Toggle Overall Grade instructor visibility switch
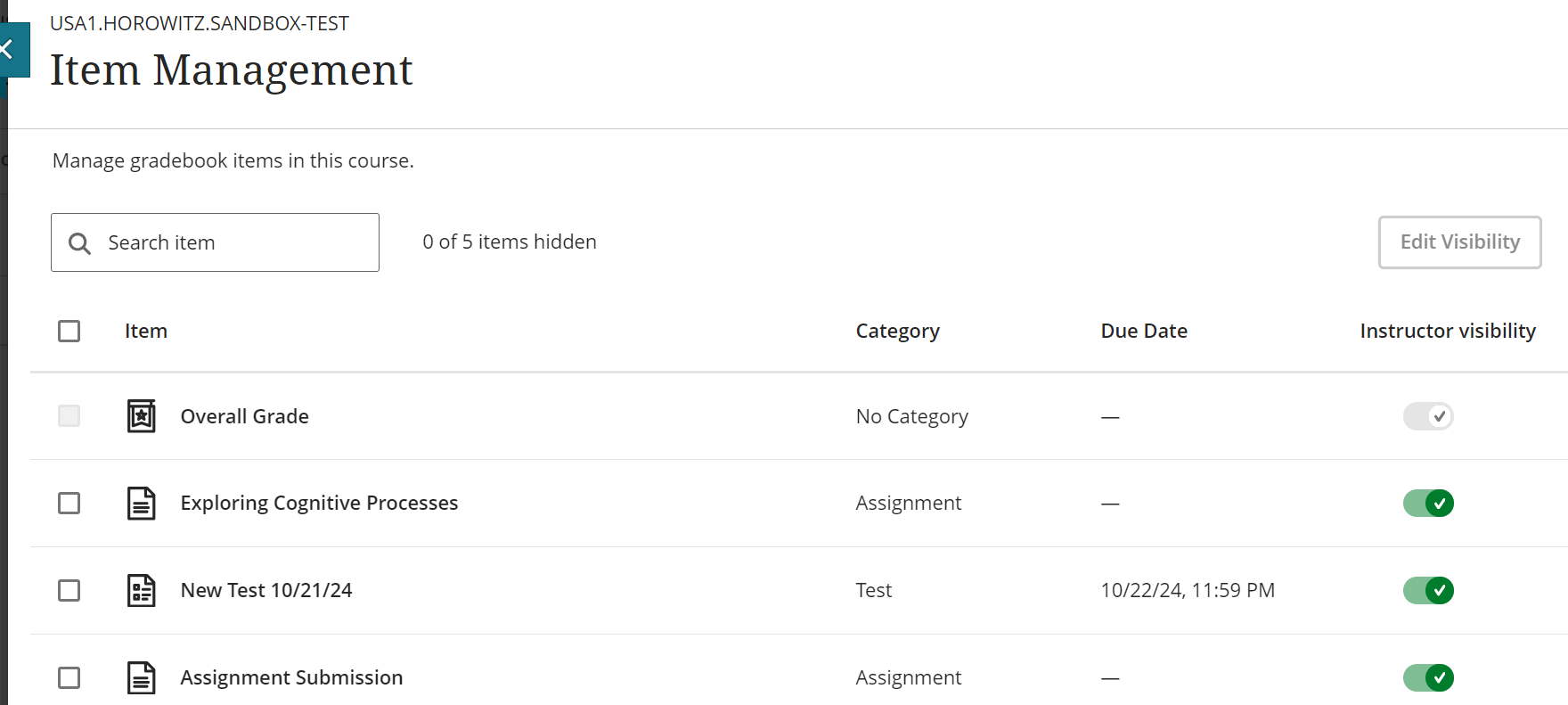Screen dimensions: 1568x705 [x=1427, y=416]
